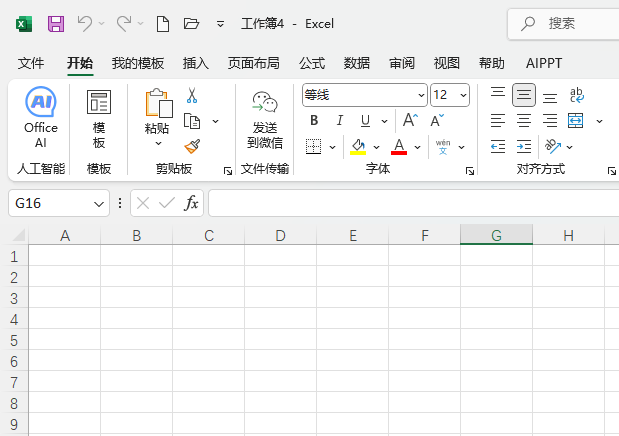Expand border style dropdown arrow
The image size is (619, 436).
point(332,147)
